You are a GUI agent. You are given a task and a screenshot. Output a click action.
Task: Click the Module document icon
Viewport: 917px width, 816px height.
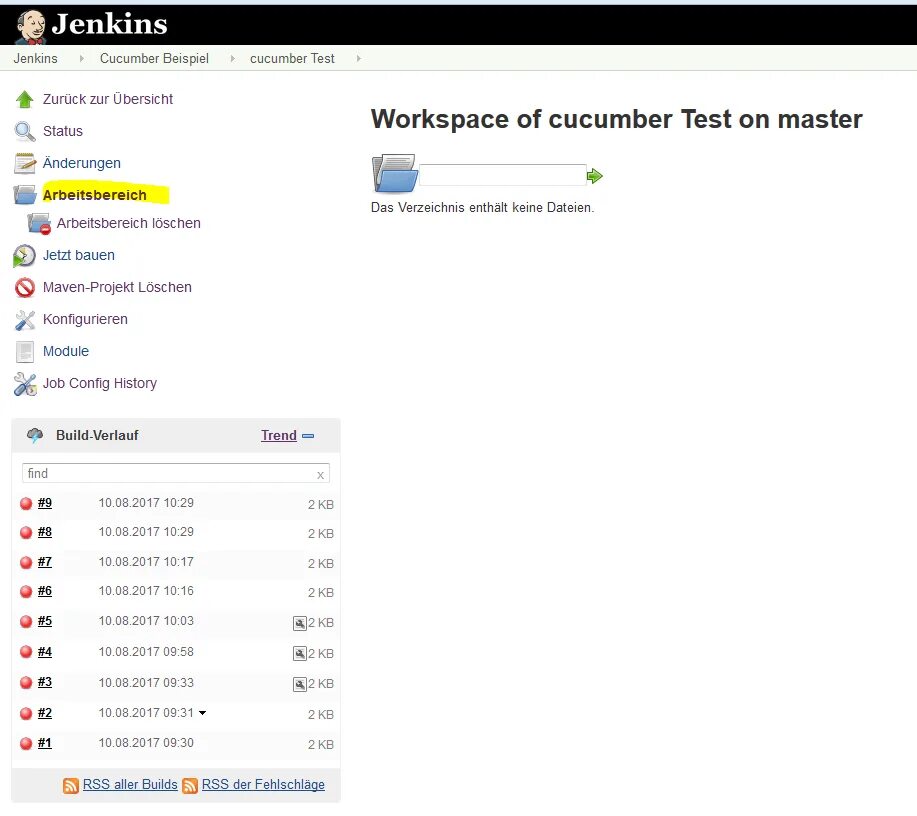coord(25,352)
